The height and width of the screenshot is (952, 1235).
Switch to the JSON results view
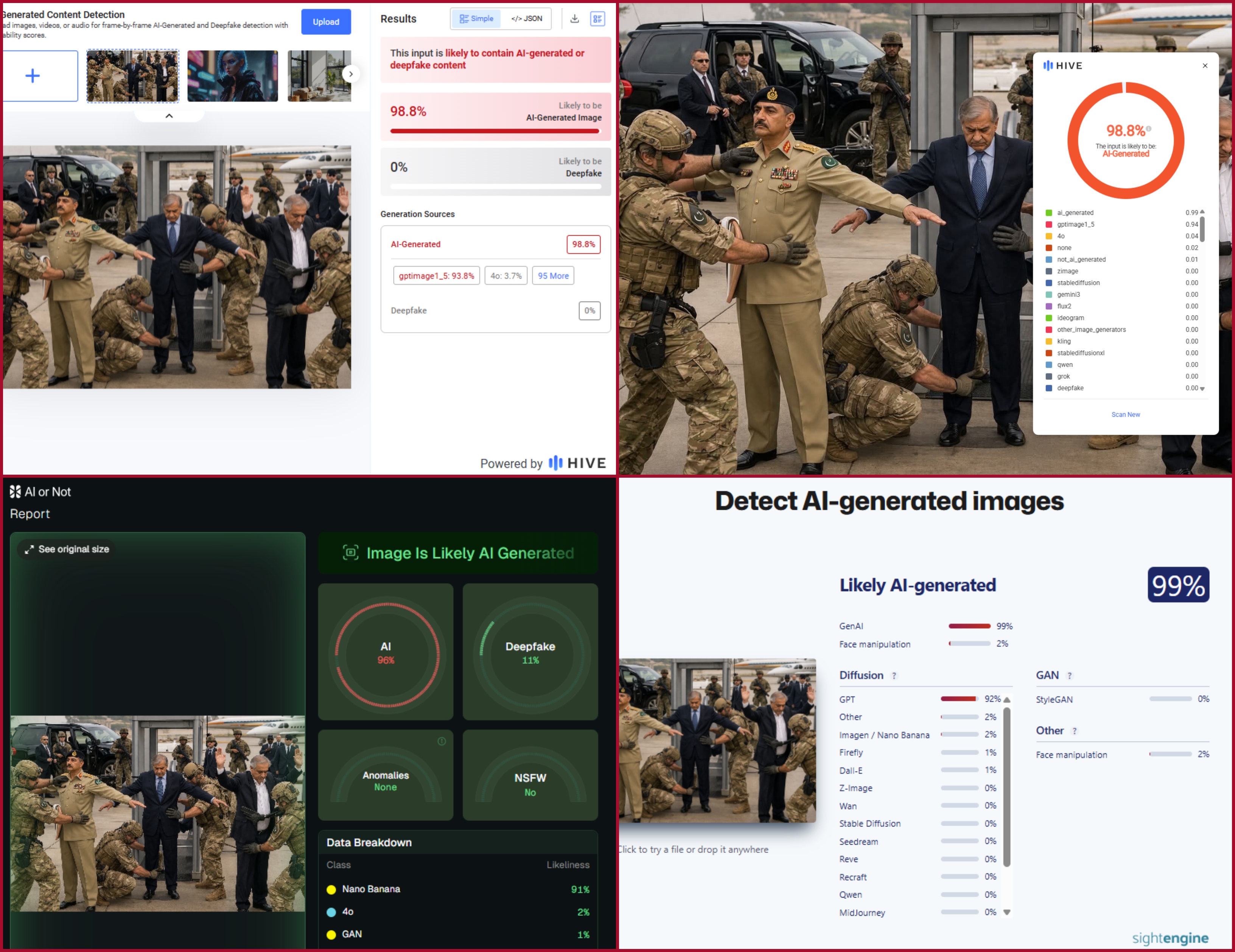pyautogui.click(x=526, y=19)
